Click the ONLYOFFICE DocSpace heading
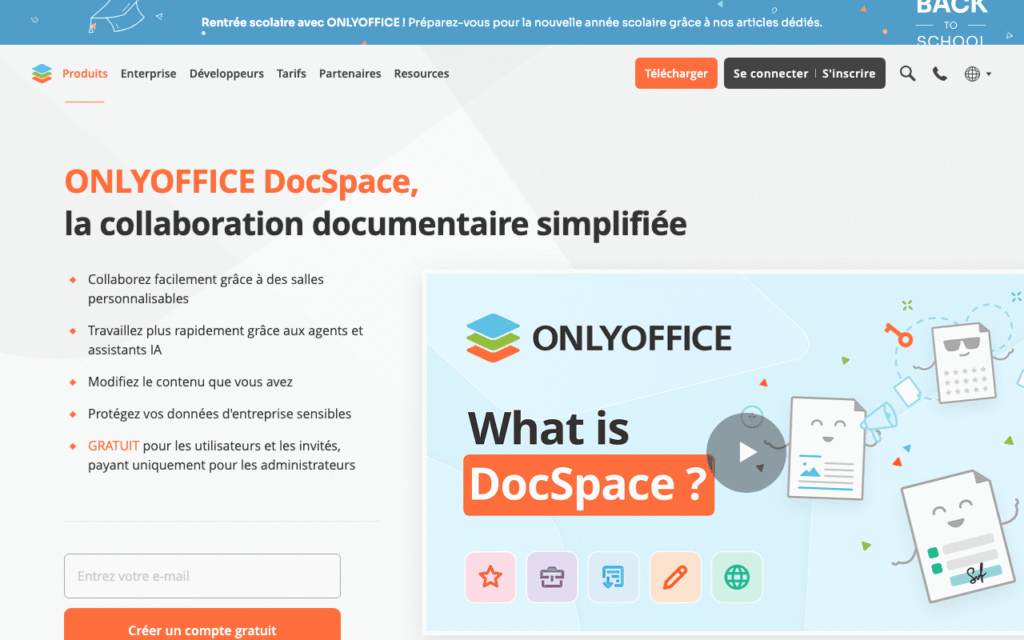 [242, 182]
